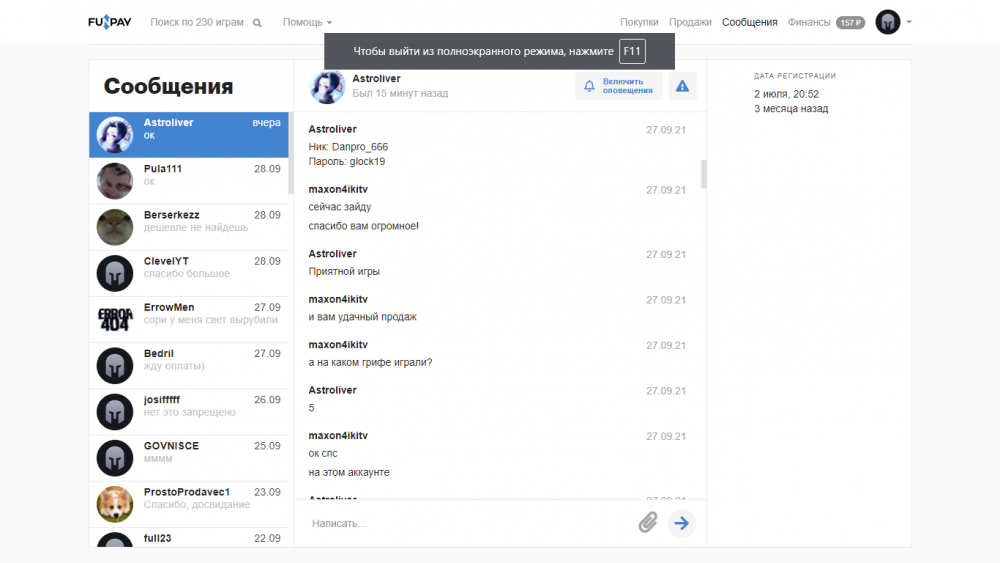1000x563 pixels.
Task: Open the FunPay logo home link
Action: 110,22
